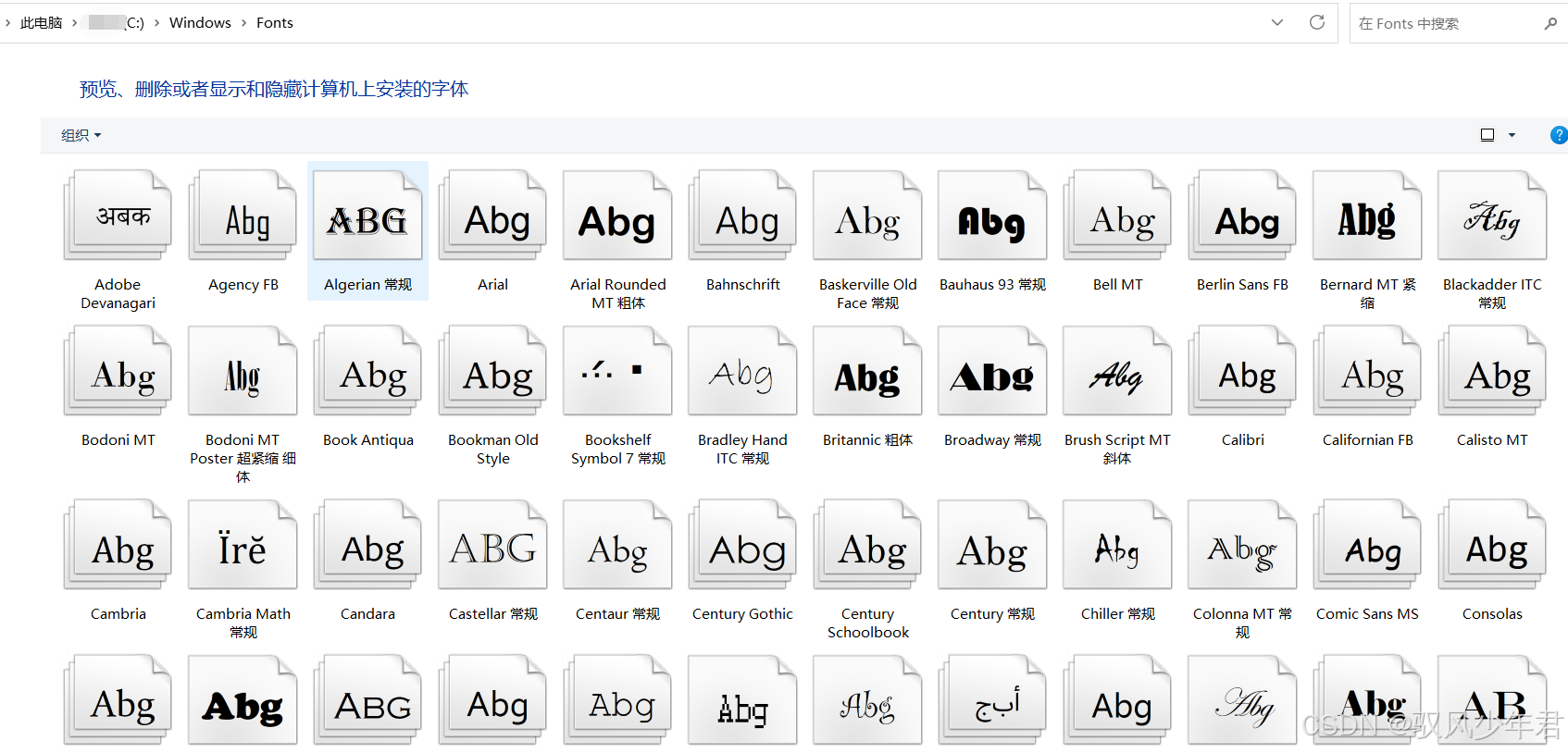Click the Century Gothic font icon
This screenshot has width=1568, height=753.
coord(742,544)
